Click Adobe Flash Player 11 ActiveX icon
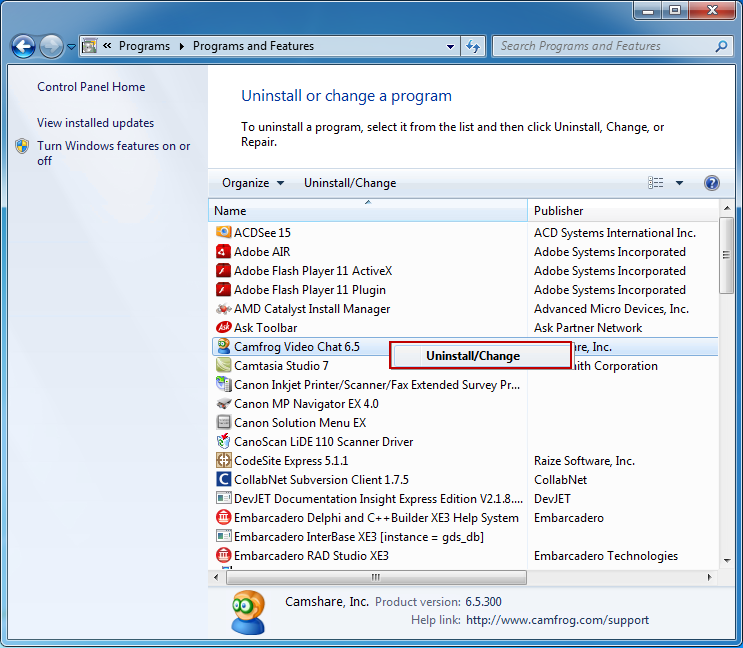Screen dimensions: 743x648 coord(223,270)
